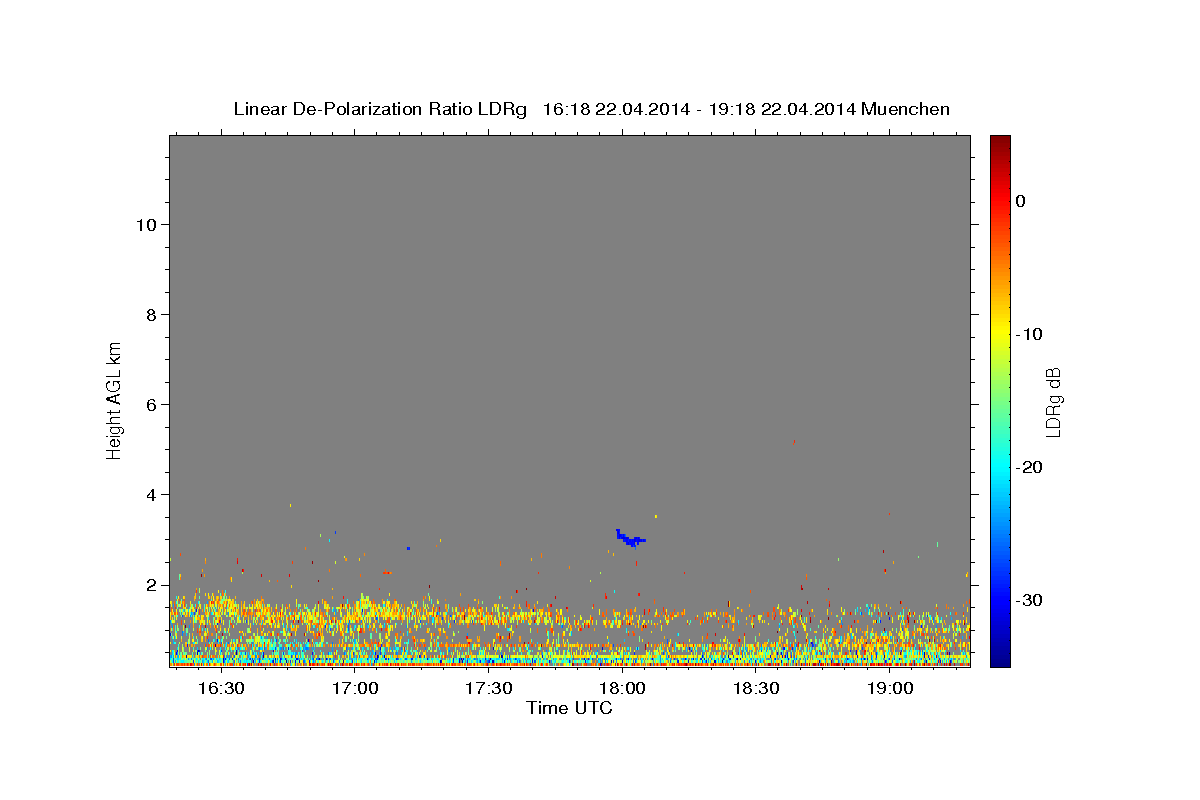The image size is (1200, 800).
Task: Click the height tick label 2
Action: tap(153, 585)
